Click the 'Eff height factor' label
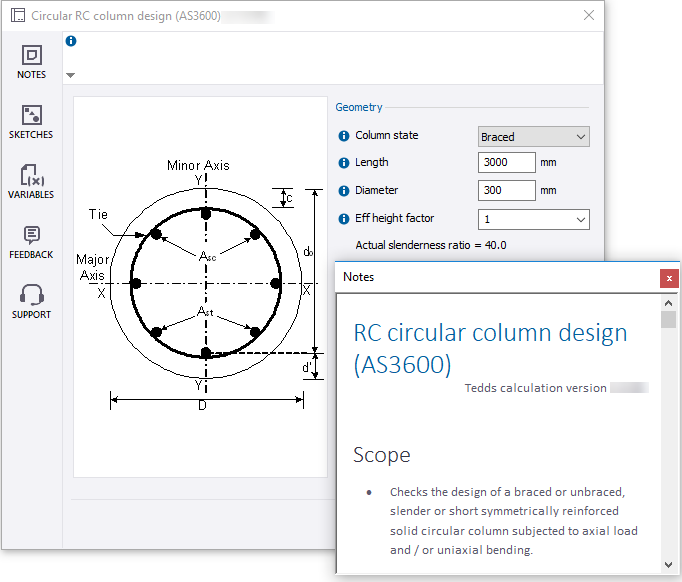Screen dimensions: 682x582 (x=394, y=218)
